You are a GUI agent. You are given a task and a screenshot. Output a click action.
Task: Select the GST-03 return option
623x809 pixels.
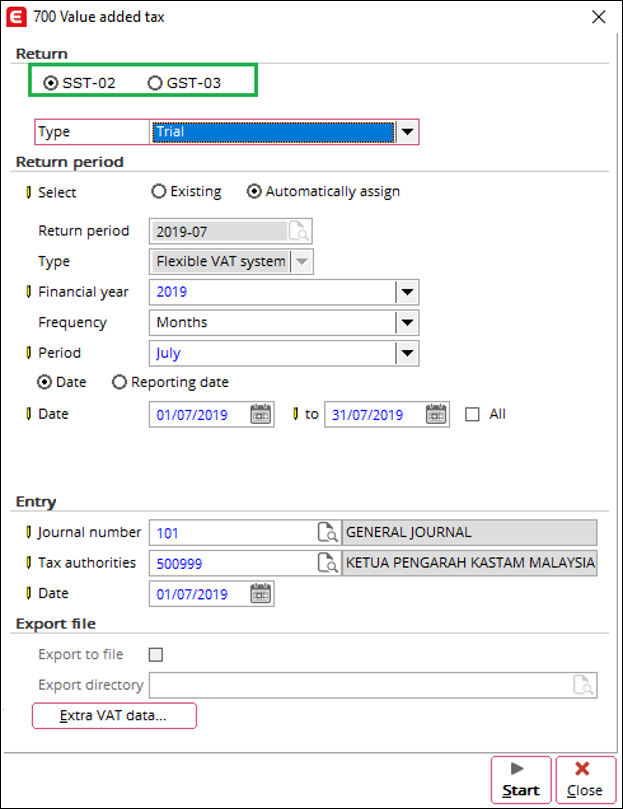[155, 83]
